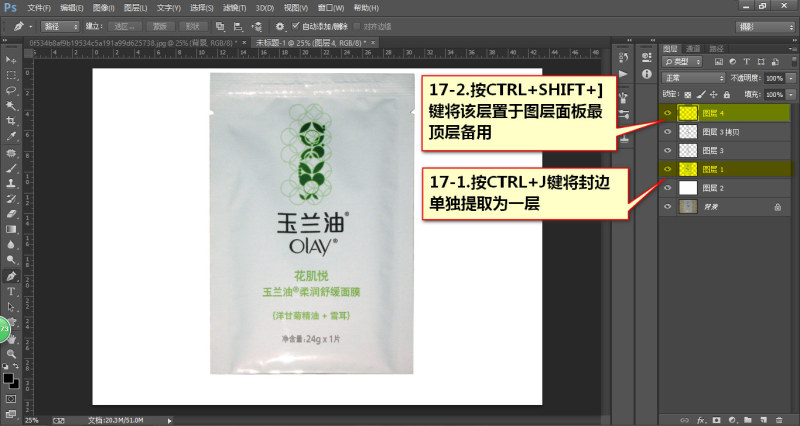Select the Healing Brush tool
Viewport: 800px width, 426px height.
(x=11, y=153)
